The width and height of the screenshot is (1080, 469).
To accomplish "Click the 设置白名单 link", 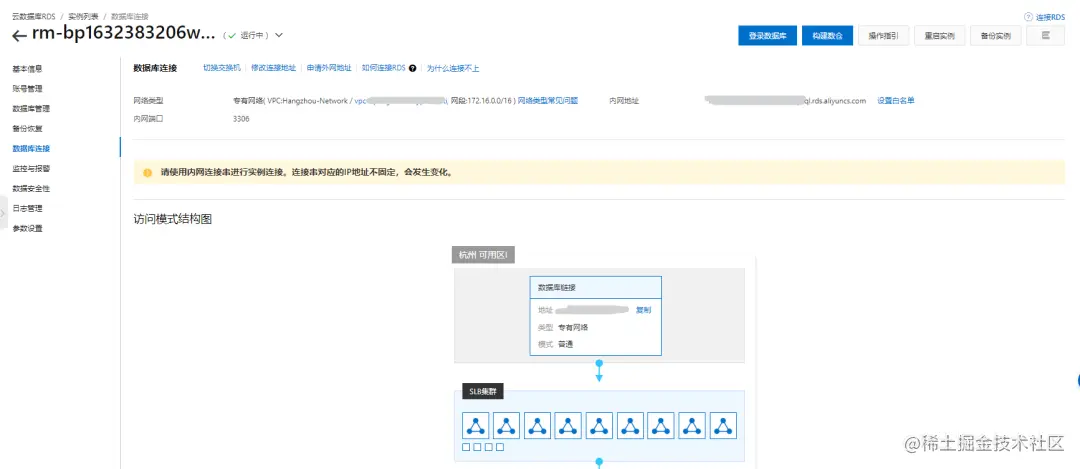I will point(895,101).
